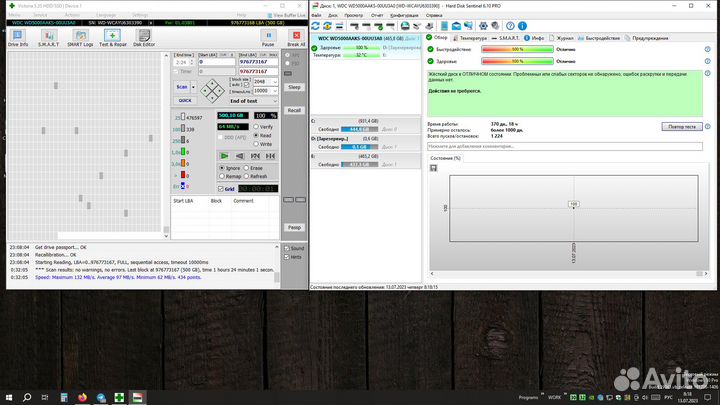
Task: Toggle the block size auto checkbox
Action: coord(247,85)
